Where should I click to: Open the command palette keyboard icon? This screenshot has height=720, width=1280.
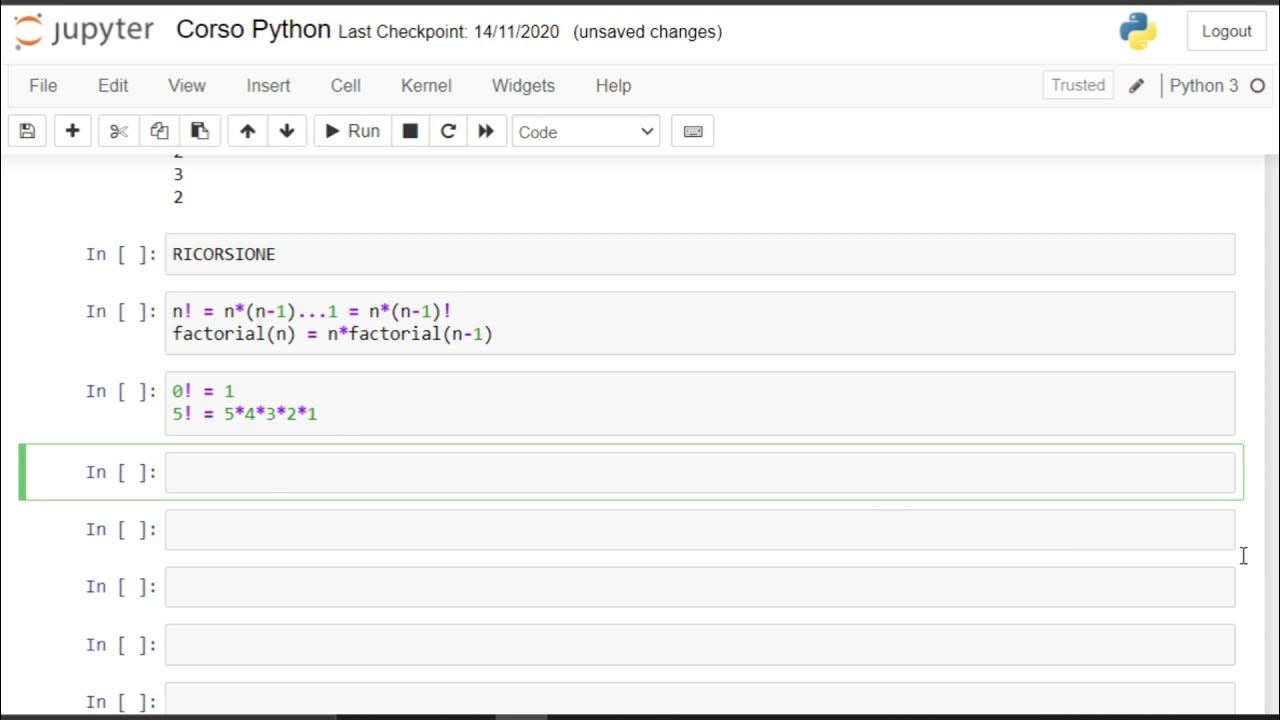(693, 131)
